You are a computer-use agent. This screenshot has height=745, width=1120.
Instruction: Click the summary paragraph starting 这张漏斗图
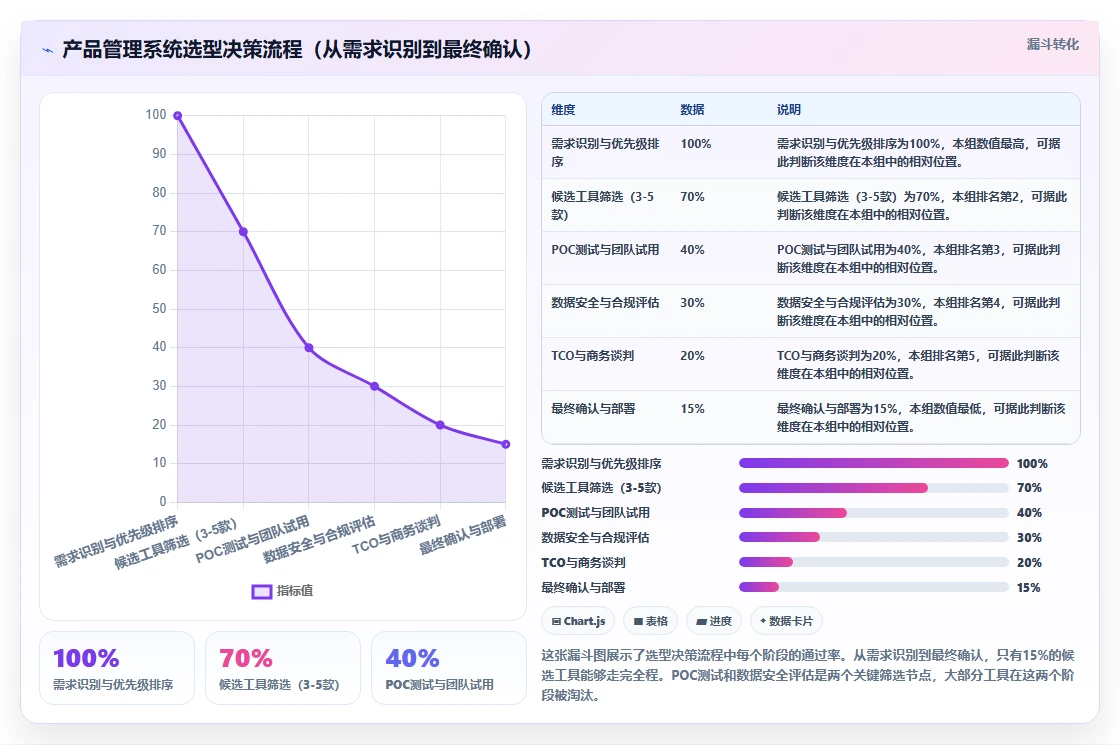tap(808, 675)
